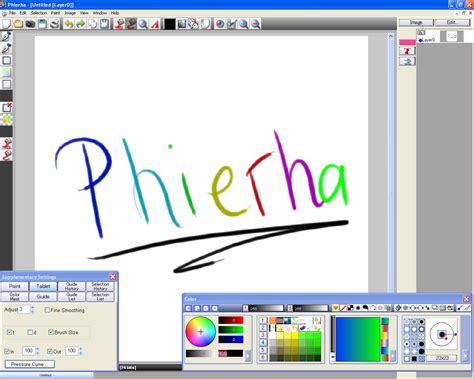Image resolution: width=474 pixels, height=379 pixels.
Task: Select the pen tool in the left toolbox
Action: click(6, 36)
